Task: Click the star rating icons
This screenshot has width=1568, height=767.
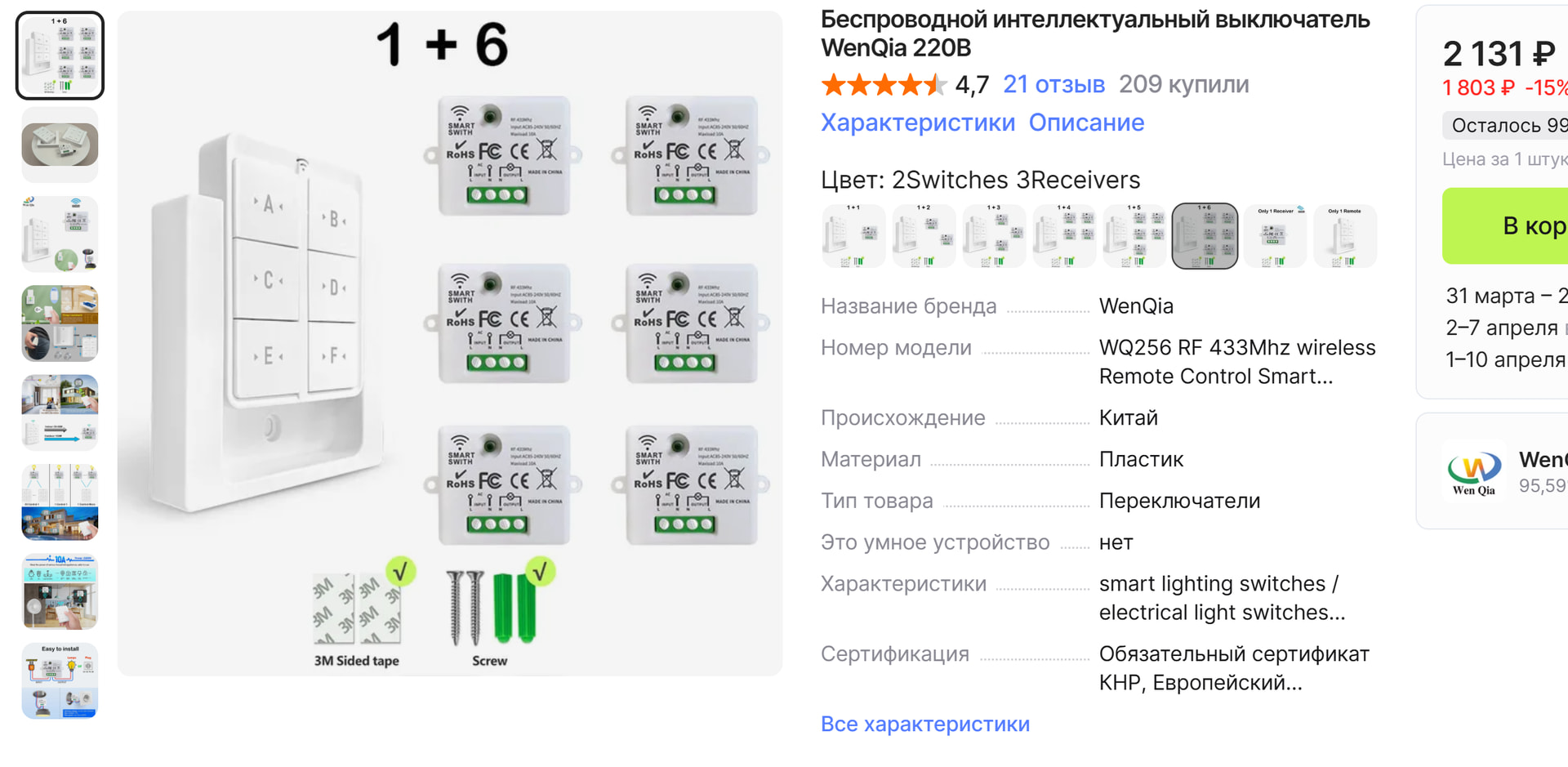Action: [884, 84]
